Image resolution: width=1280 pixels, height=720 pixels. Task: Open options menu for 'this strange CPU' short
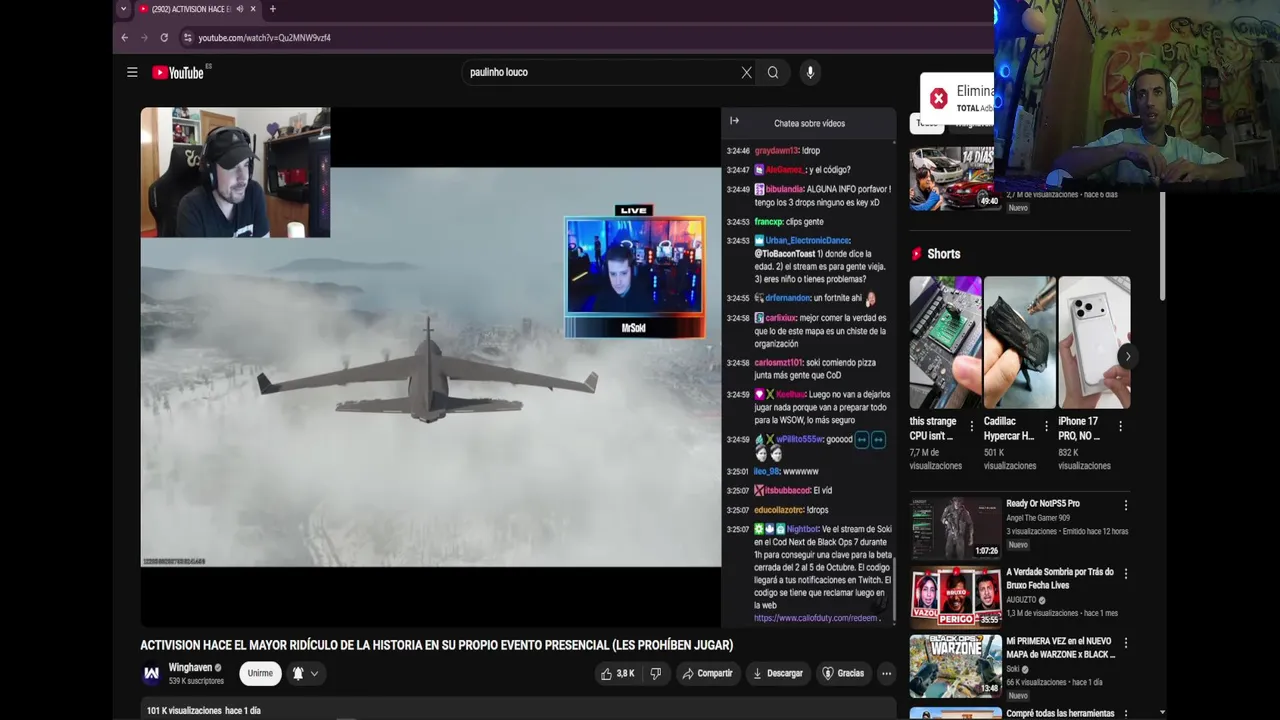coord(971,426)
